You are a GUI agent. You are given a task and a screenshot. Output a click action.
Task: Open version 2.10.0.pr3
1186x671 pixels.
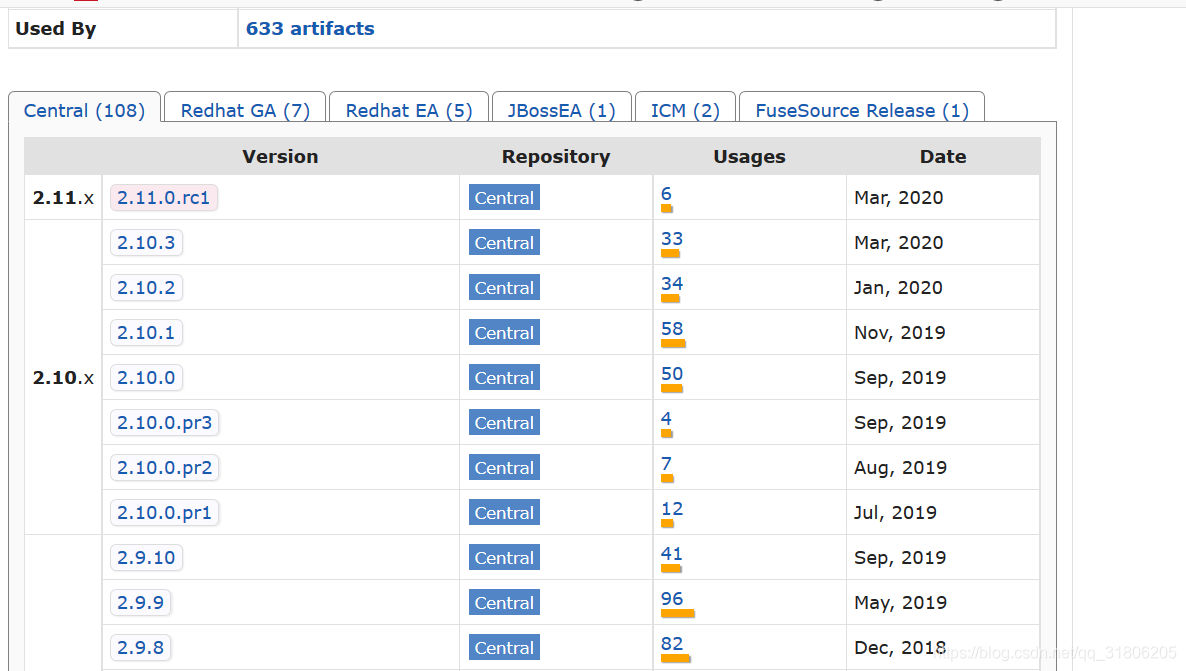164,423
